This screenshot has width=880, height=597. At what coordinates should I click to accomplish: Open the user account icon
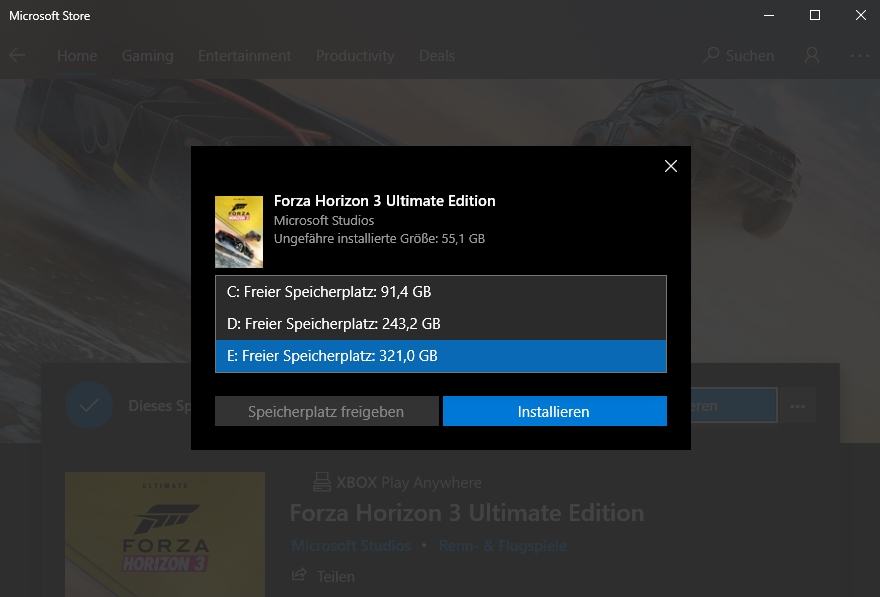point(812,55)
